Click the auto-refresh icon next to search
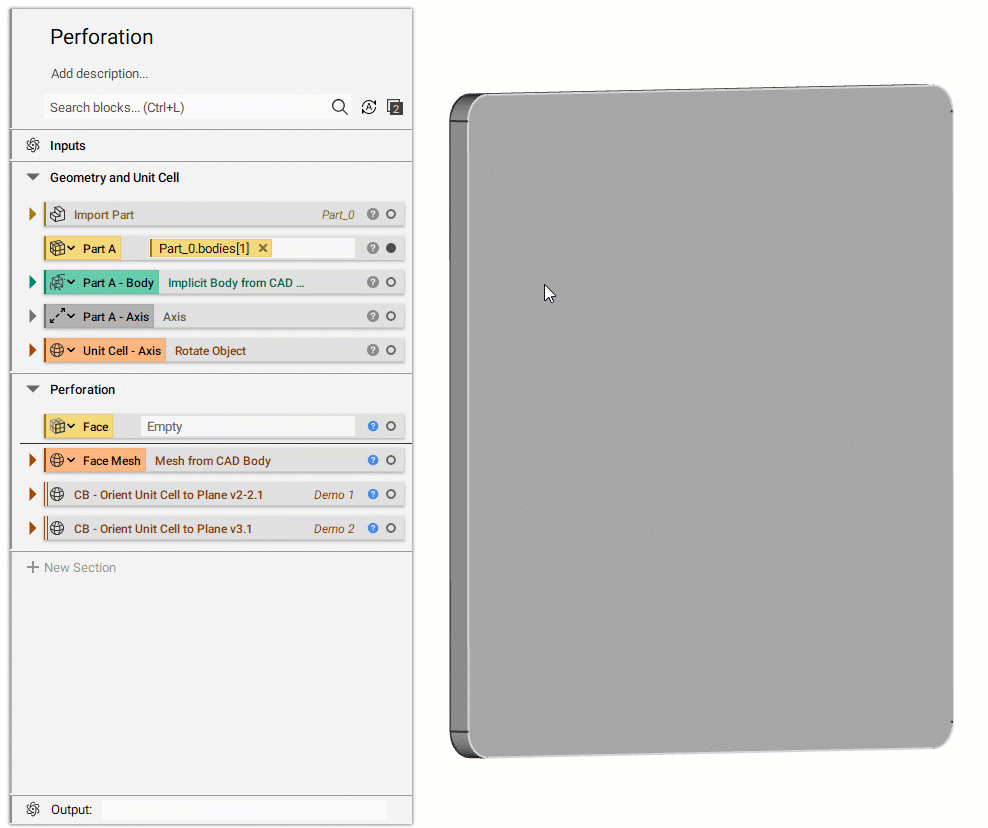This screenshot has height=828, width=988. [x=369, y=107]
